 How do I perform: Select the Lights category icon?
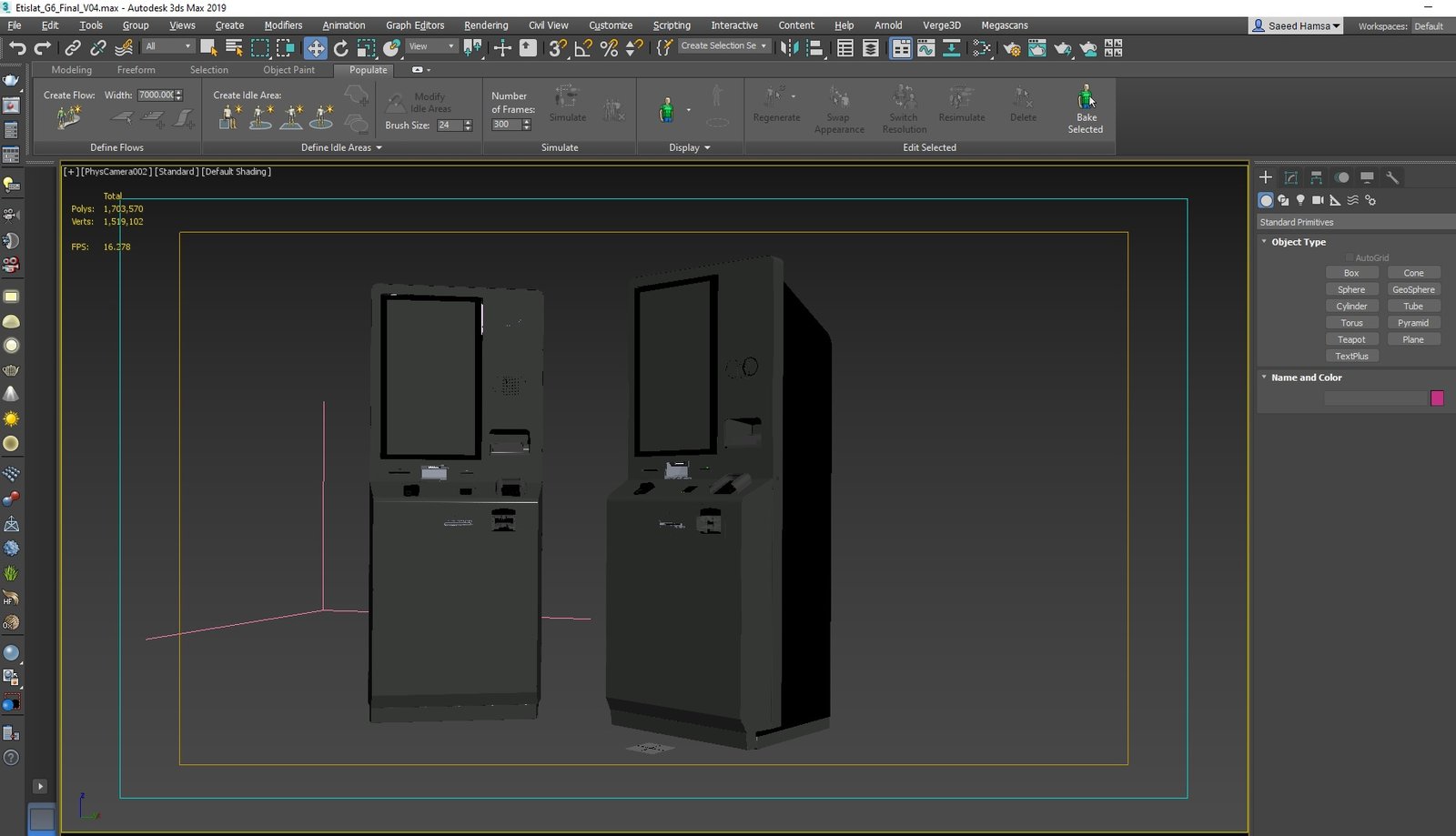click(x=1300, y=200)
